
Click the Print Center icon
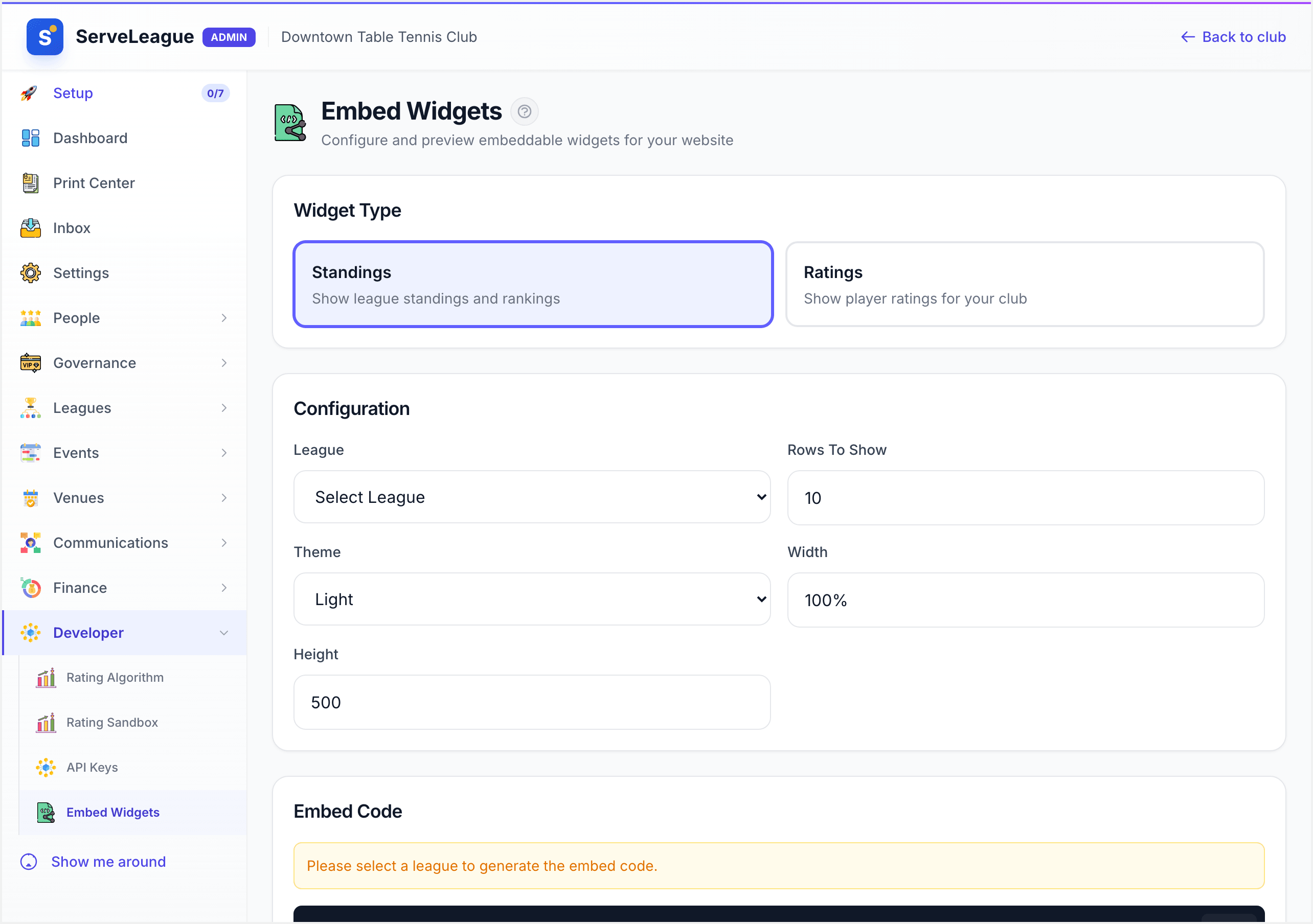pyautogui.click(x=30, y=183)
